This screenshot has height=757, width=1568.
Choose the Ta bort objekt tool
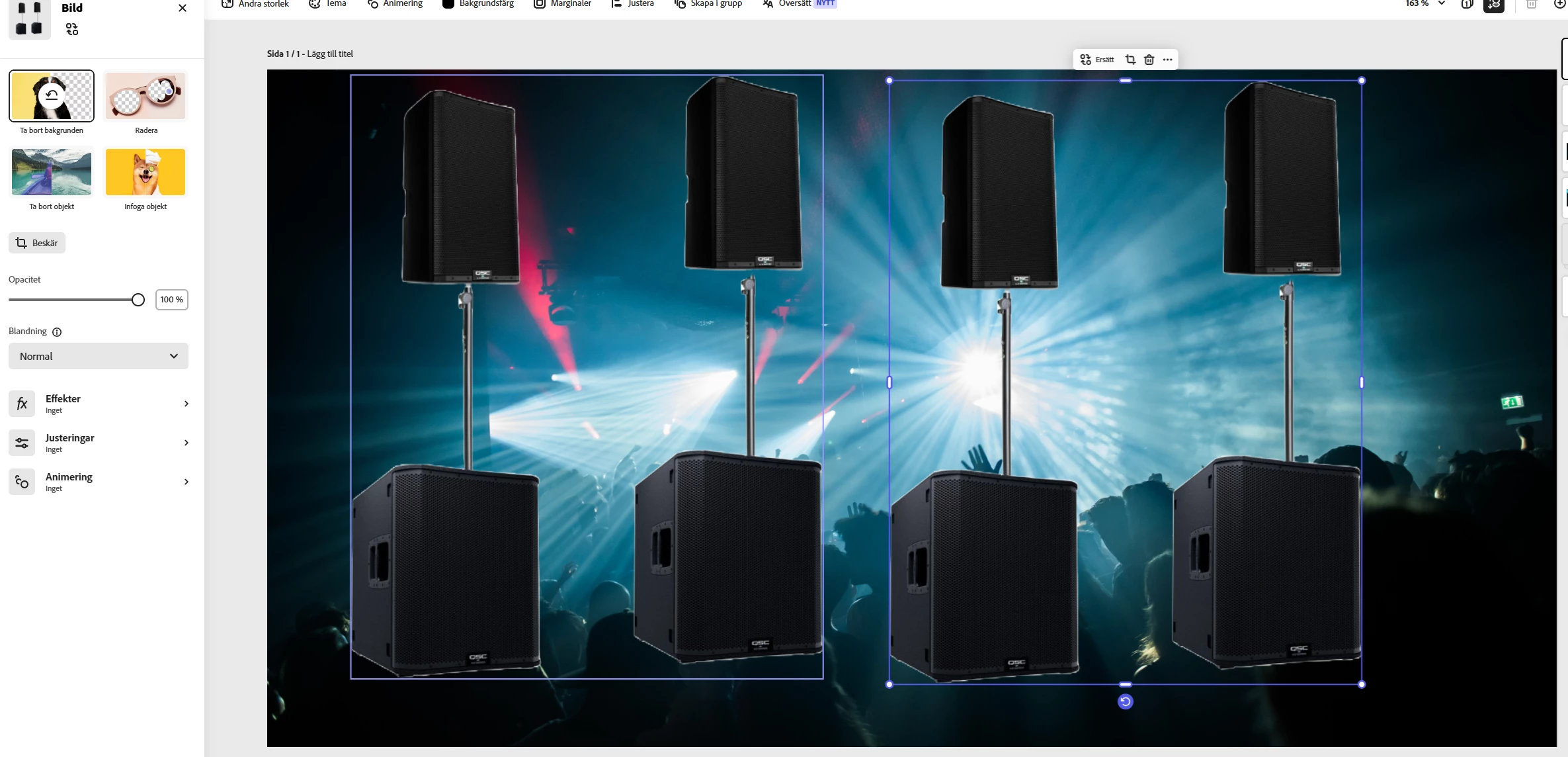point(52,172)
